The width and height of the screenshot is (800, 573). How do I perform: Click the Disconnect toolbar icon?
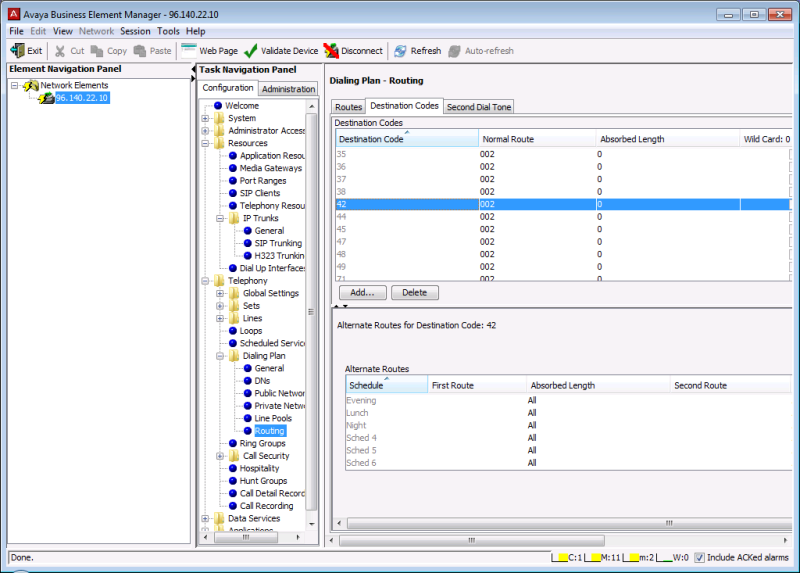(x=331, y=51)
